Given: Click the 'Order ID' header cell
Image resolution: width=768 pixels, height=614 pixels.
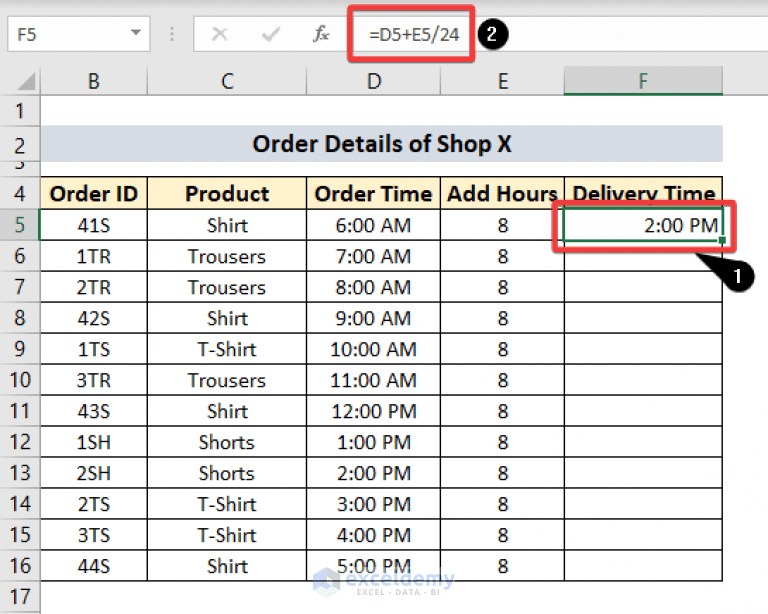Looking at the screenshot, I should (94, 193).
